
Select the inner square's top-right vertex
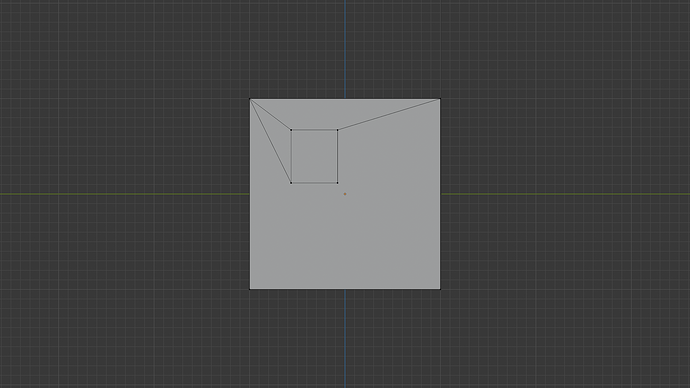[x=338, y=130]
